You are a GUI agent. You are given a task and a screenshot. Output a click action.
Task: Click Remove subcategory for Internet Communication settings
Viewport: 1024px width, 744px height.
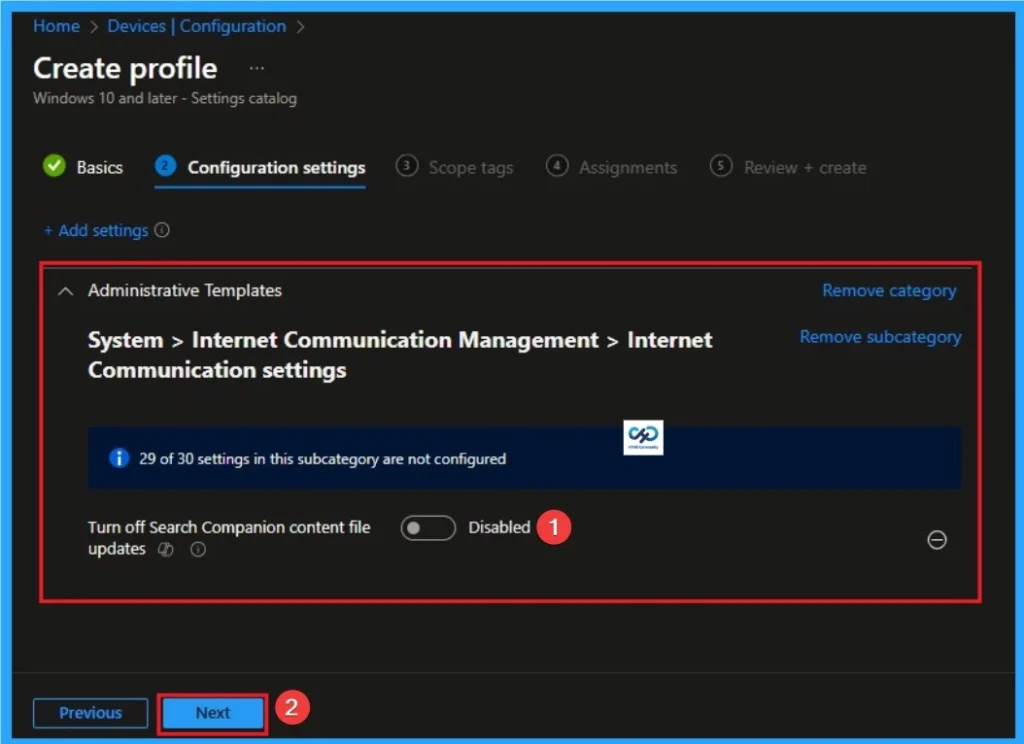pos(880,337)
